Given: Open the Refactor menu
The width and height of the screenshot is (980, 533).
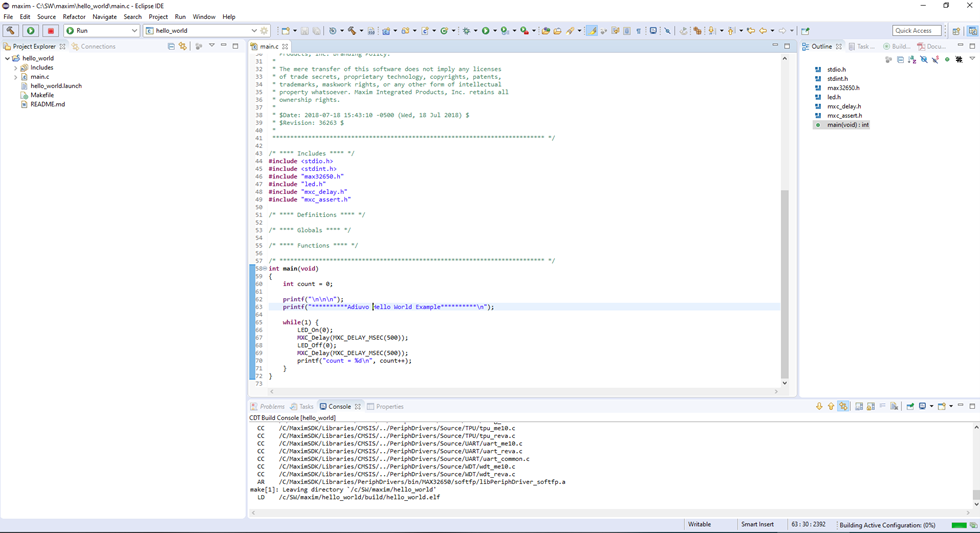Looking at the screenshot, I should pos(74,17).
